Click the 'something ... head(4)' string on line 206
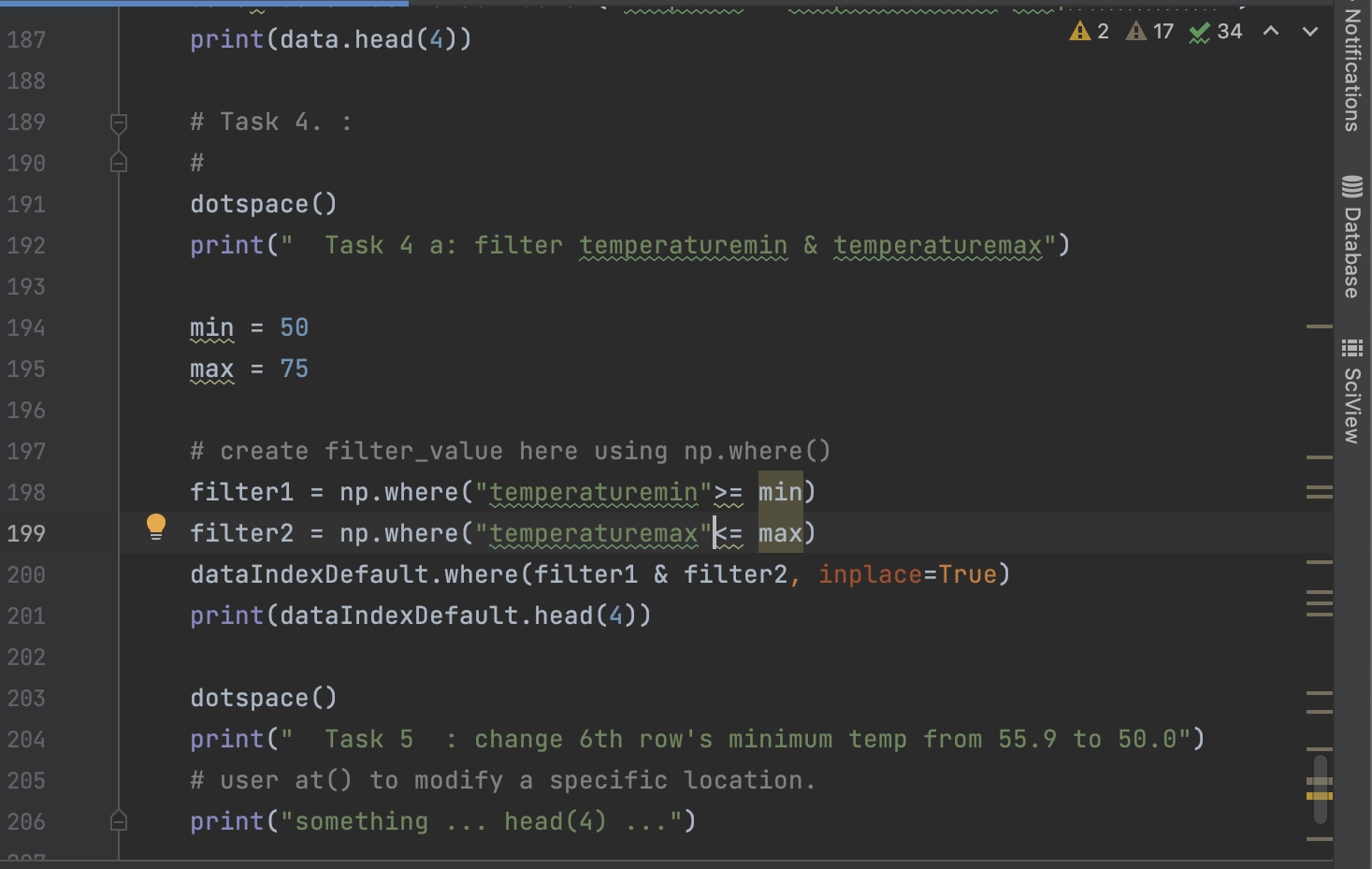This screenshot has height=869, width=1372. point(481,821)
